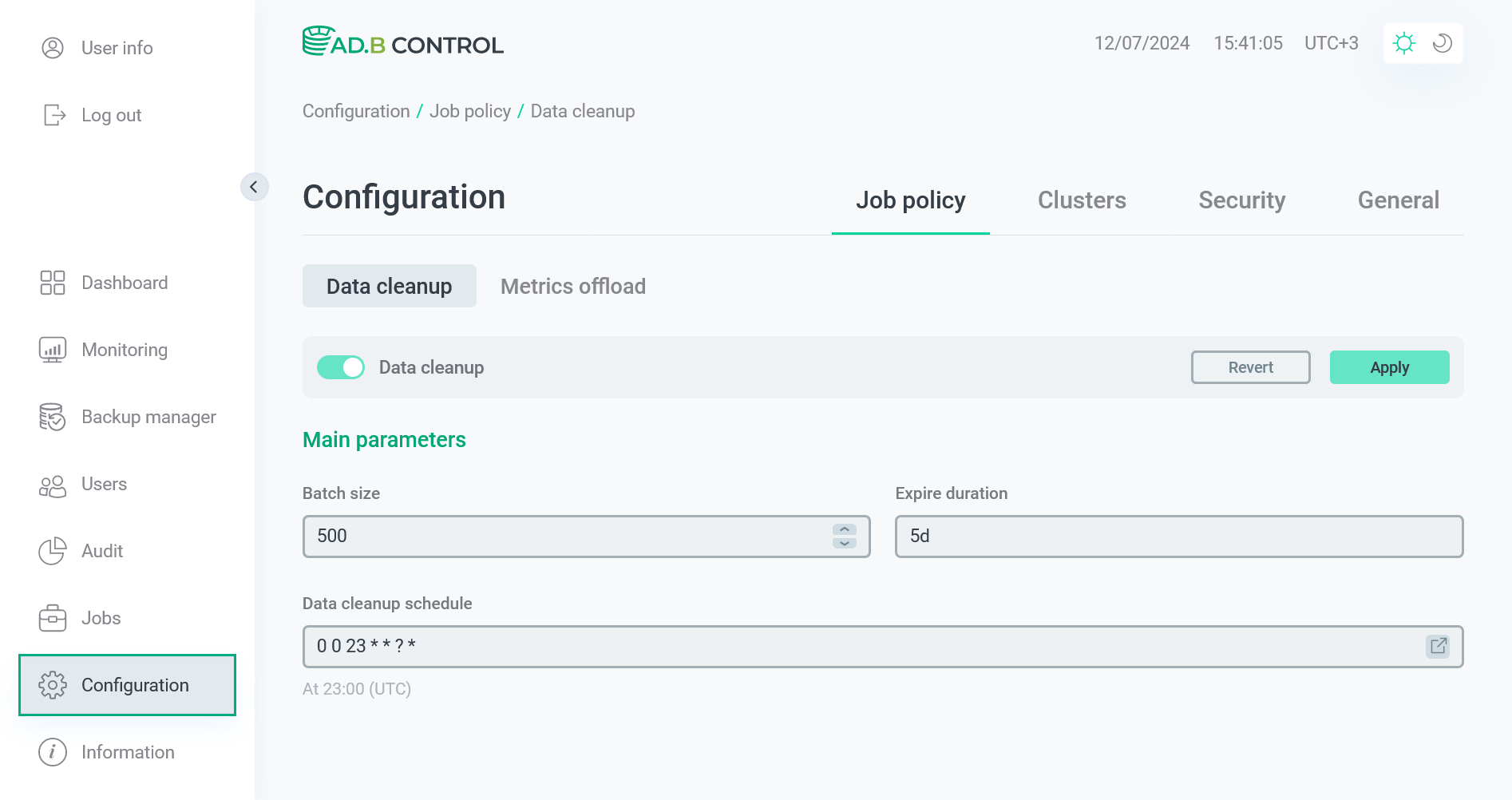The height and width of the screenshot is (800, 1512).
Task: Disable the Data cleanup toggle
Action: point(341,367)
